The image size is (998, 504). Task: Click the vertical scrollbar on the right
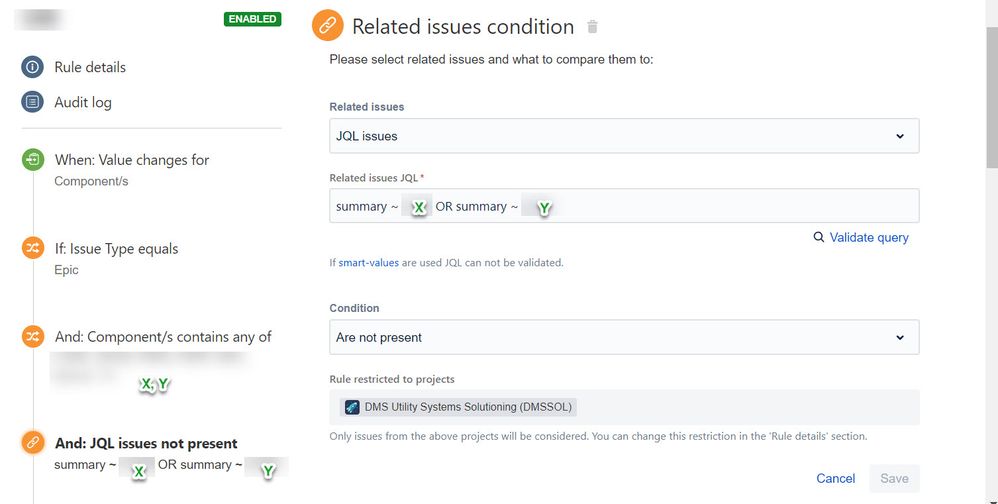tap(990, 100)
